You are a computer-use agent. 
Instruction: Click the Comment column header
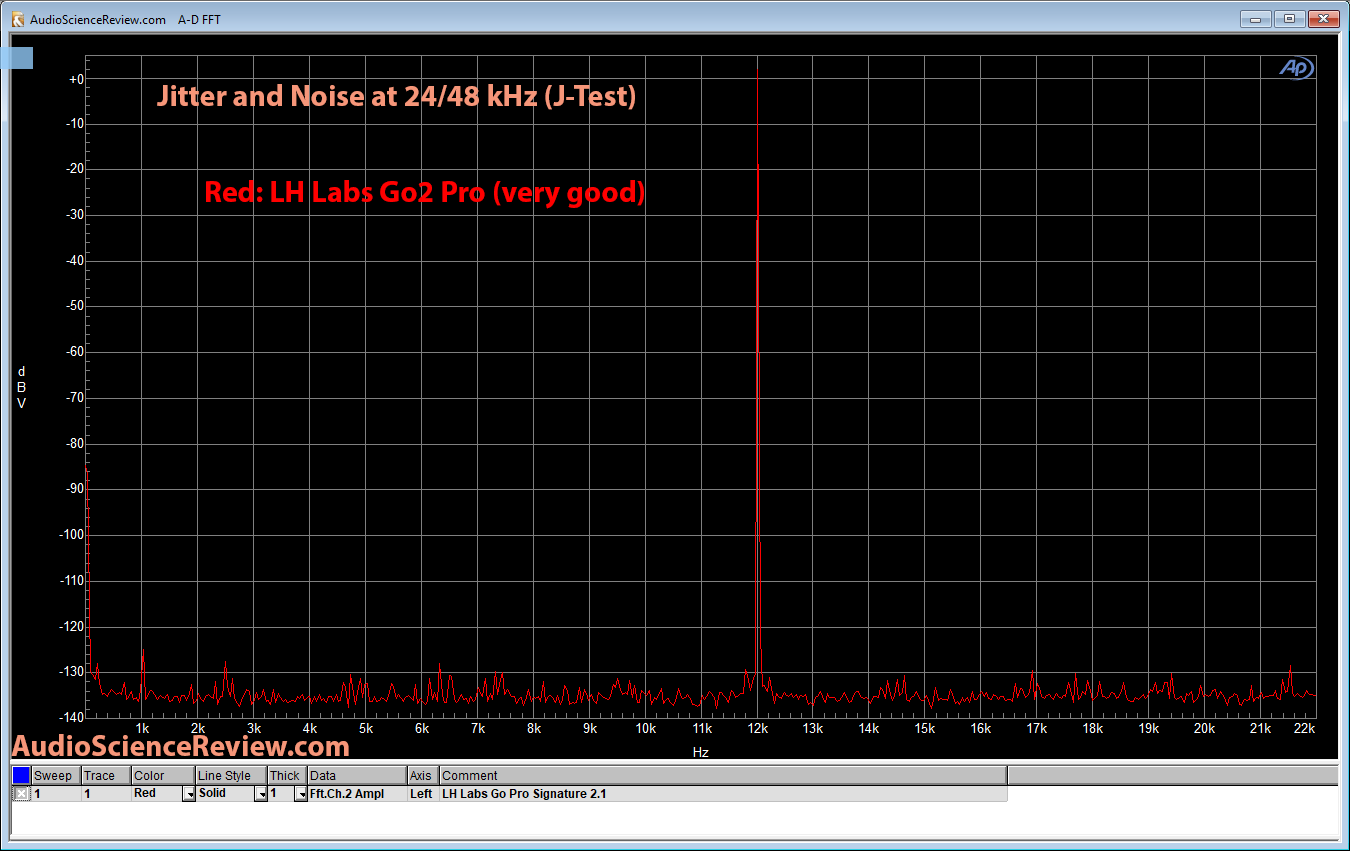pyautogui.click(x=723, y=775)
